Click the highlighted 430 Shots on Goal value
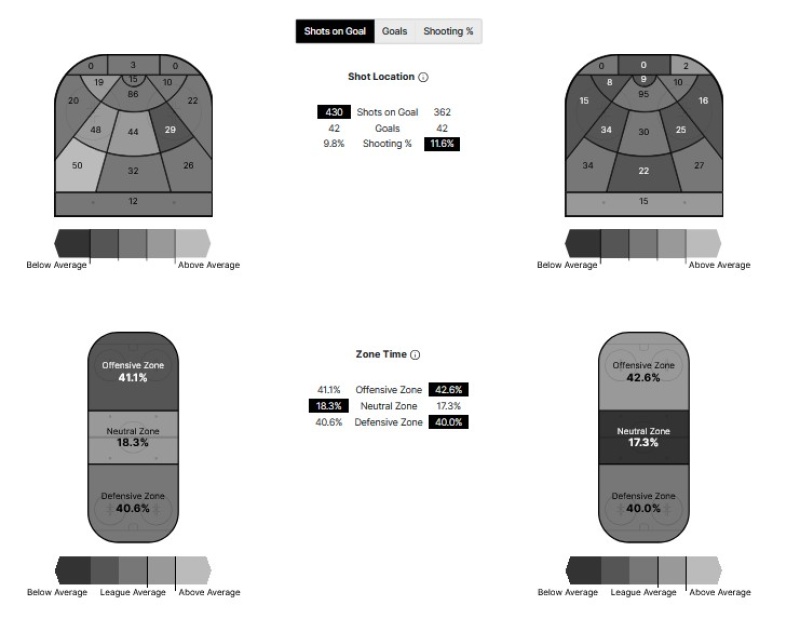This screenshot has height=632, width=800. tap(334, 112)
